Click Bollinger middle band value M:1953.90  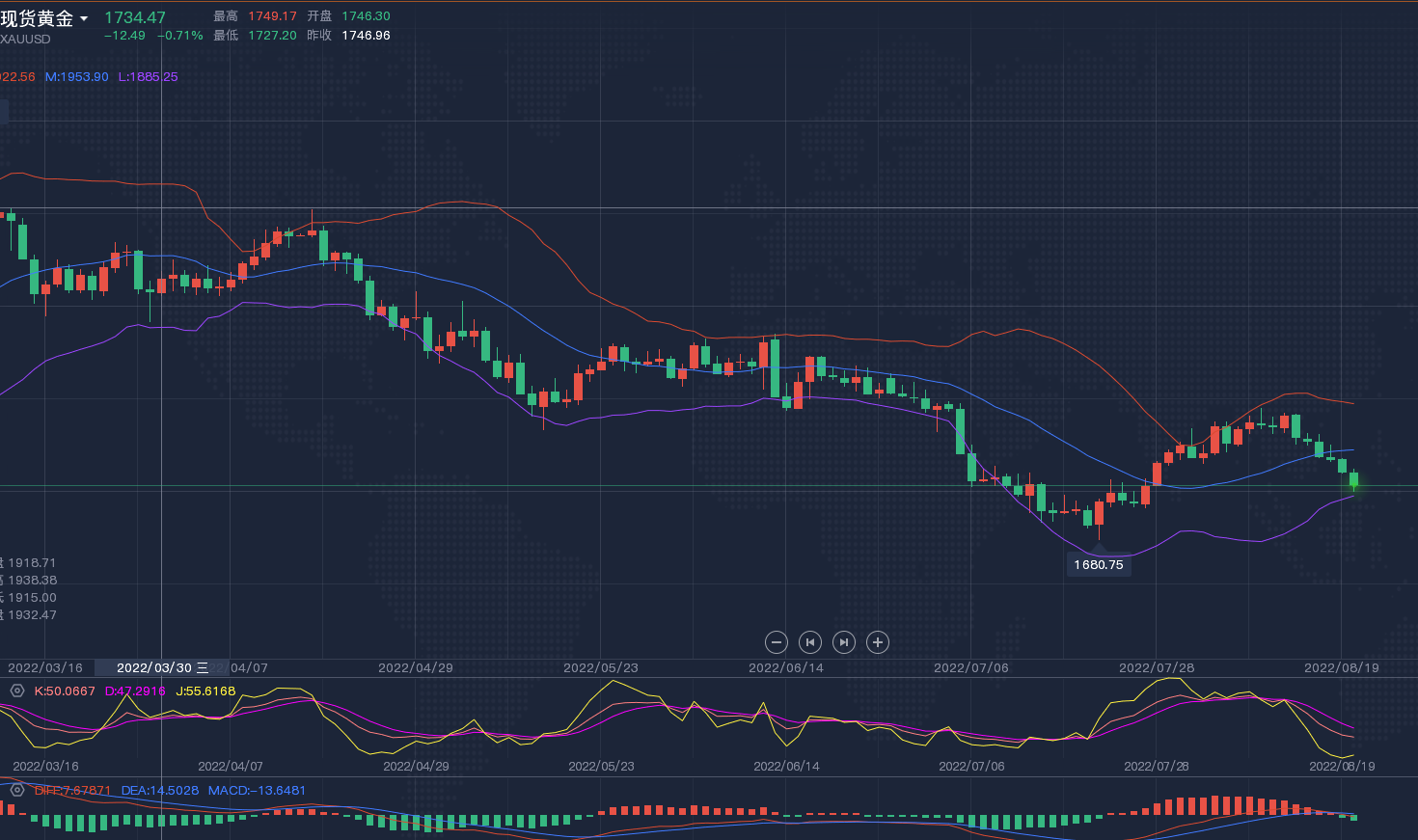pos(77,77)
